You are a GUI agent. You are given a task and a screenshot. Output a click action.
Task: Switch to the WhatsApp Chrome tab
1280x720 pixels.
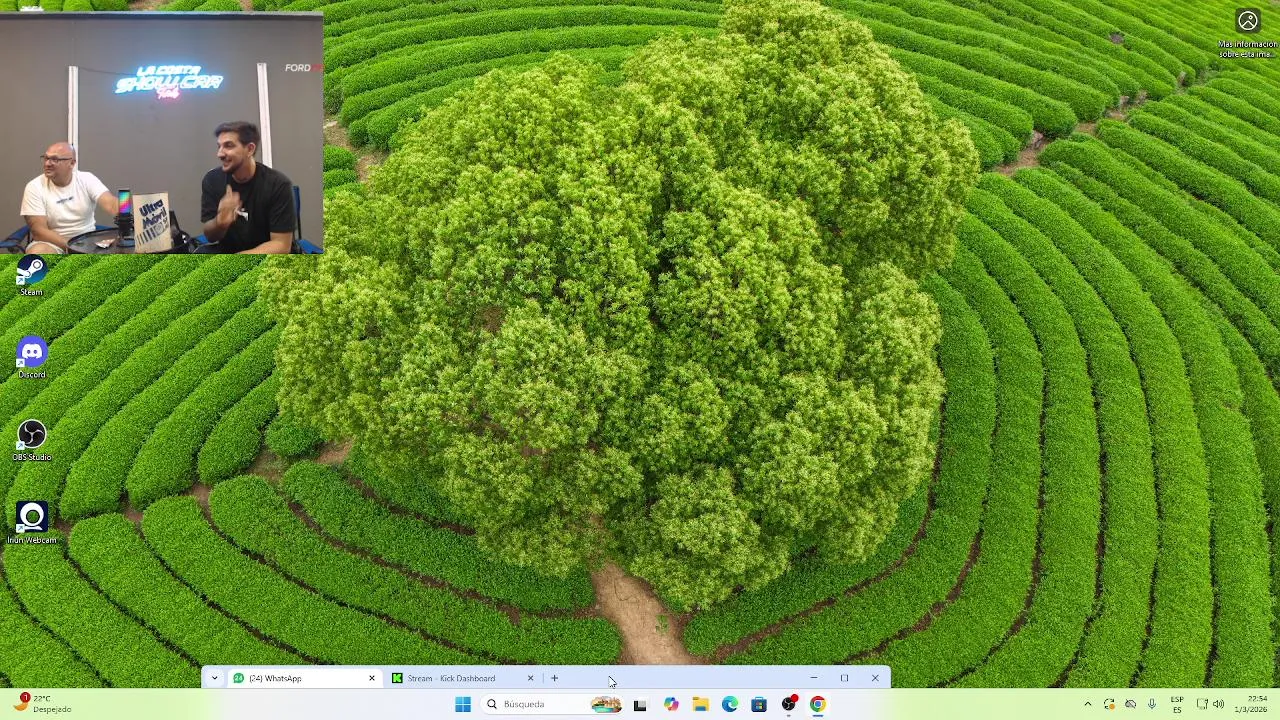coord(304,678)
